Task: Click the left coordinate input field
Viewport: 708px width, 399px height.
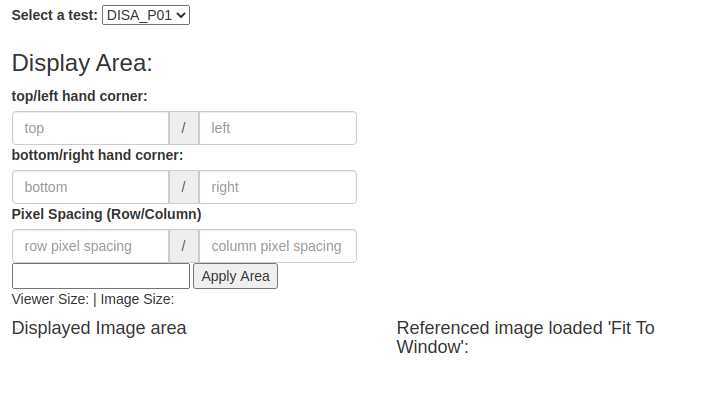Action: coord(278,128)
